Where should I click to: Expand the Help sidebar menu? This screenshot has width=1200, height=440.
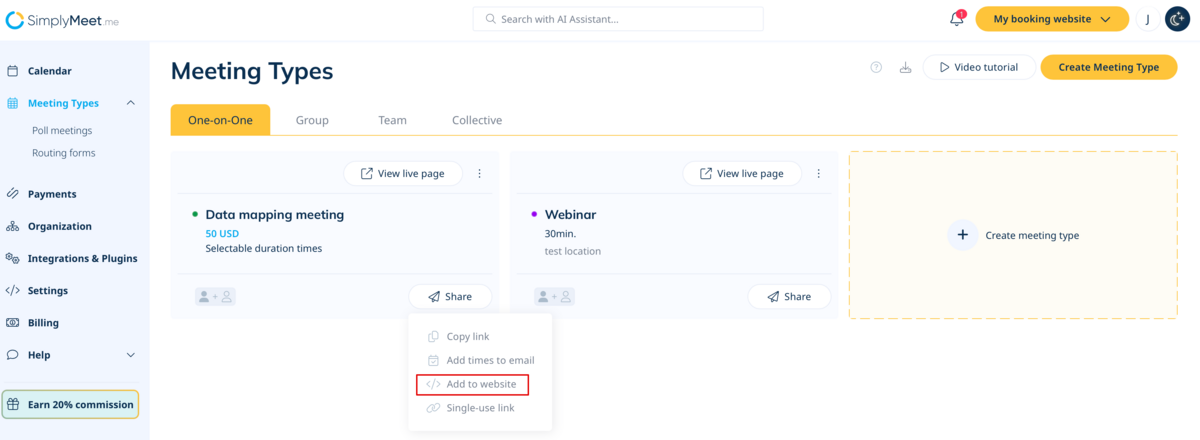(131, 355)
